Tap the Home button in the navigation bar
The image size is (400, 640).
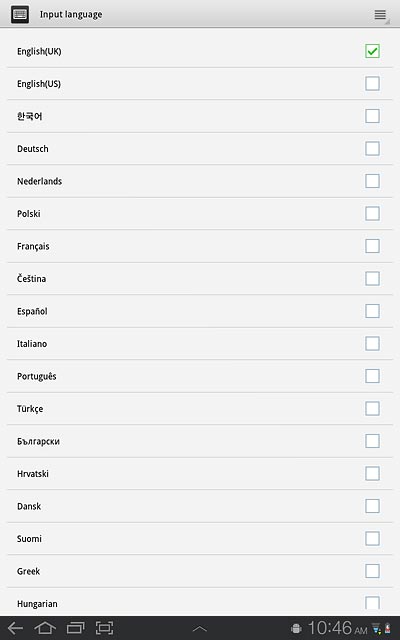point(45,628)
